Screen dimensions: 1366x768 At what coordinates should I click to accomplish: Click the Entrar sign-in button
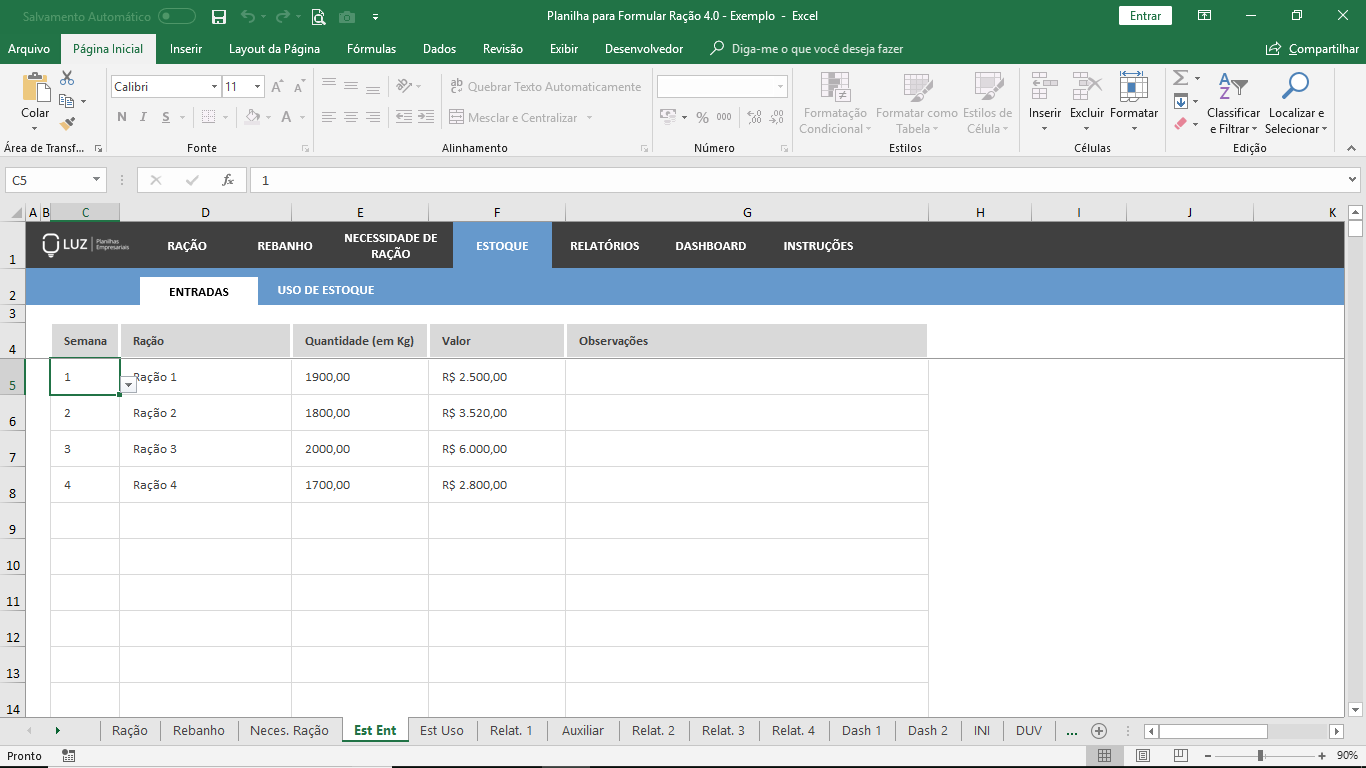pyautogui.click(x=1146, y=16)
